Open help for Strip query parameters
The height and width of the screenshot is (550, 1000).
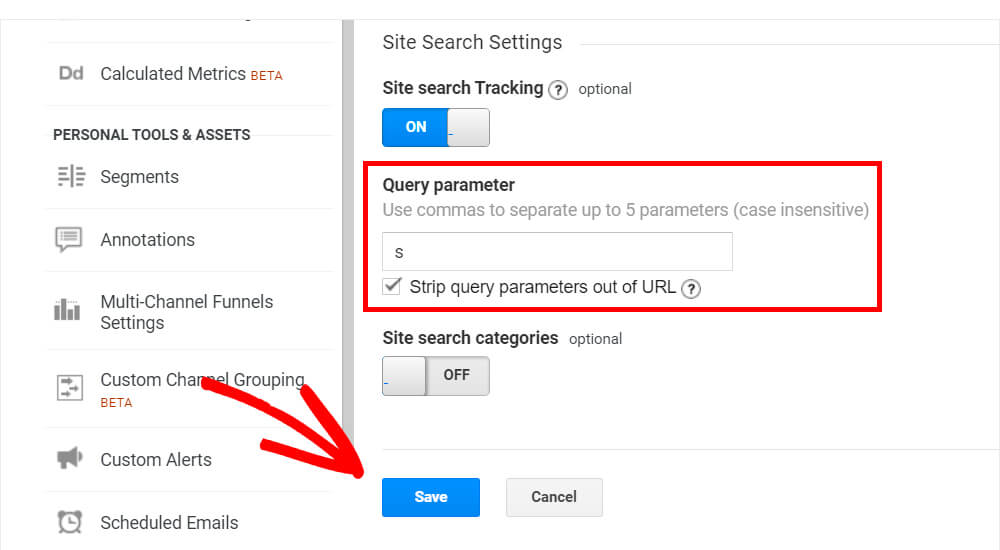[691, 289]
